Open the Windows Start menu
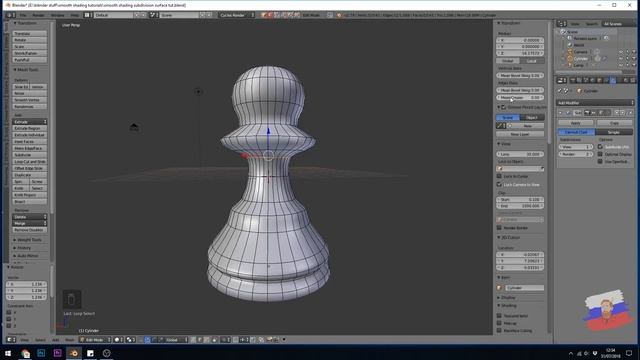Image resolution: width=640 pixels, height=360 pixels. 8,353
